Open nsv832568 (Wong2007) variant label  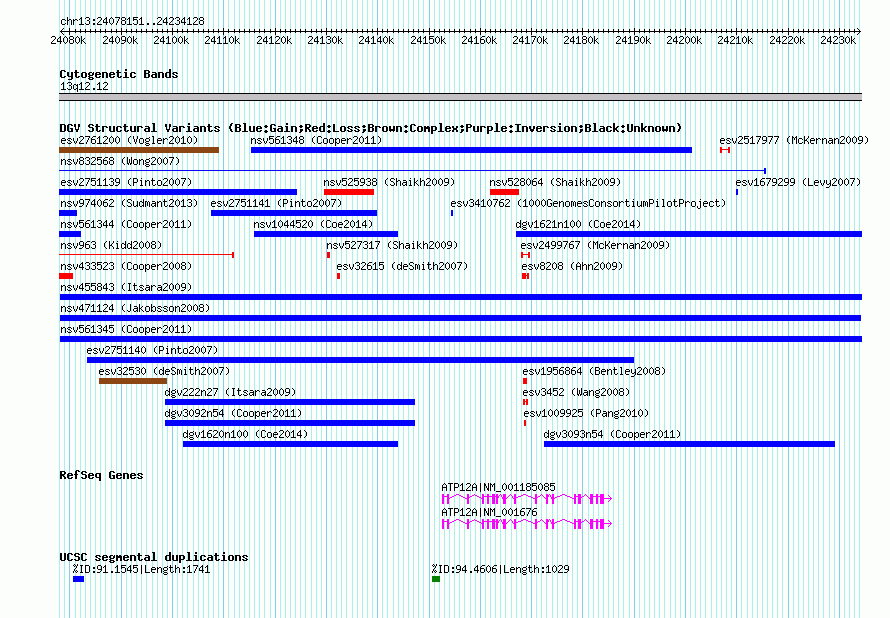point(120,161)
